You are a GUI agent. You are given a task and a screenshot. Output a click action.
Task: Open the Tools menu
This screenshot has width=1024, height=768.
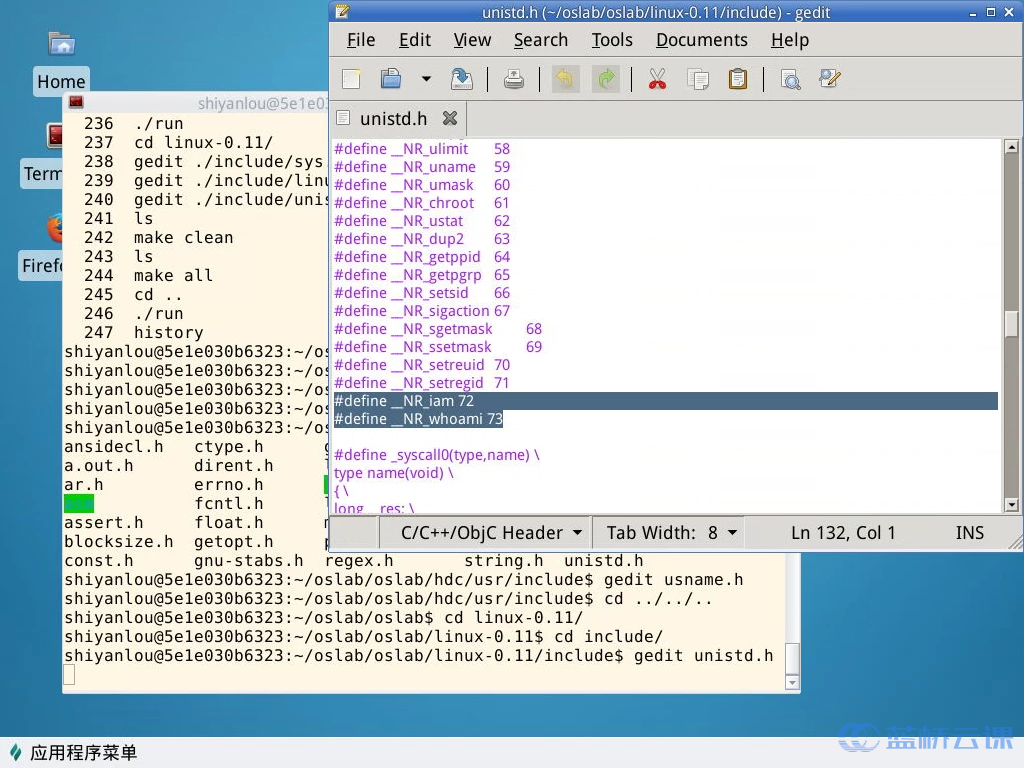click(612, 40)
